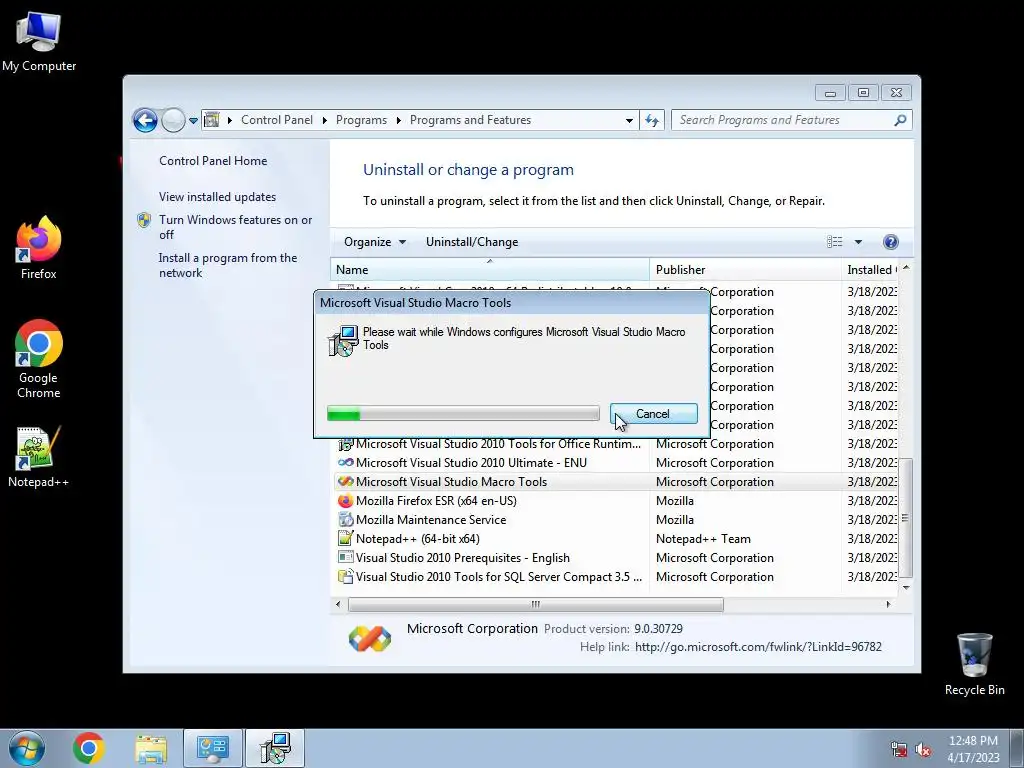
Task: Open View installed updates link
Action: click(217, 197)
